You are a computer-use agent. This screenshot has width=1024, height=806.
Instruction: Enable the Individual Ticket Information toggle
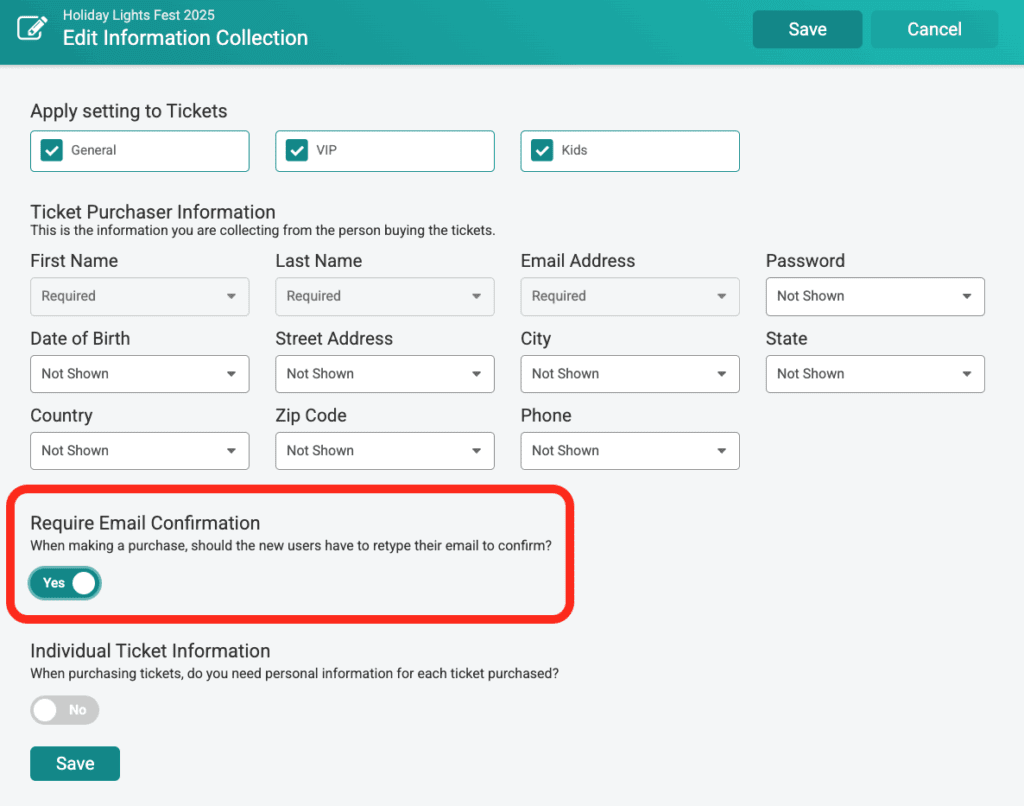pos(65,710)
